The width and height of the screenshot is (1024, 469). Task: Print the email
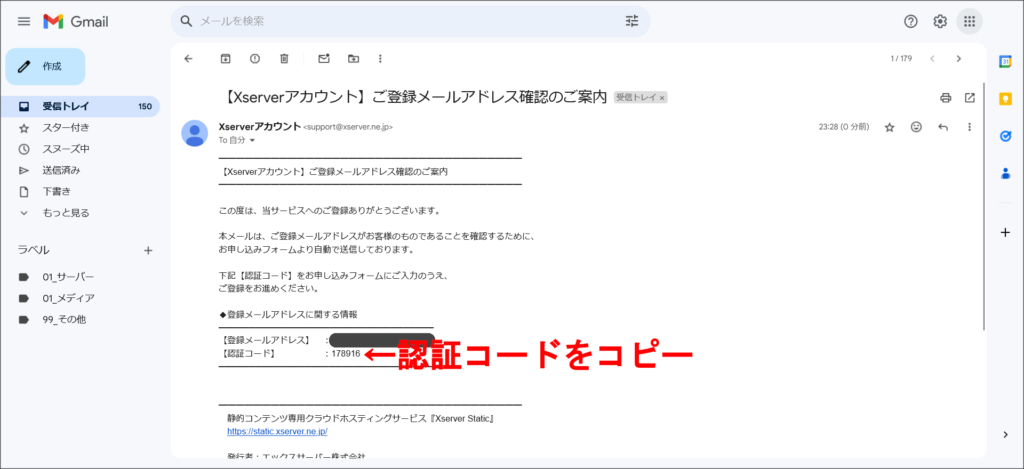click(945, 98)
